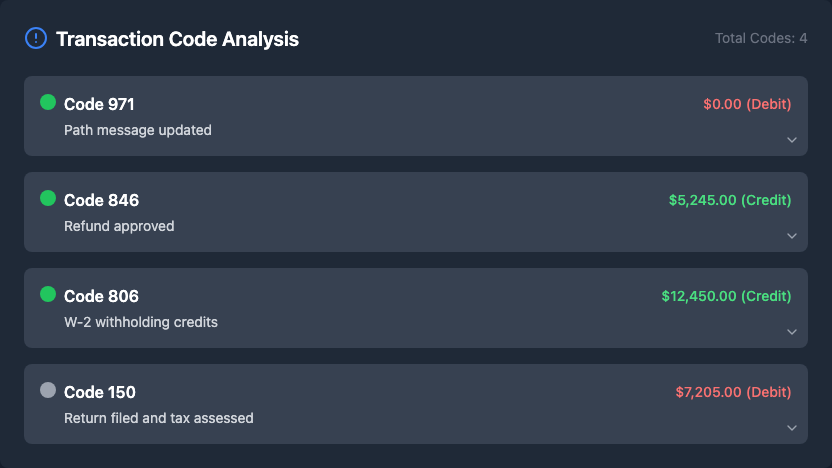This screenshot has height=468, width=832.
Task: Click the green status dot for Code 971
Action: pos(47,102)
